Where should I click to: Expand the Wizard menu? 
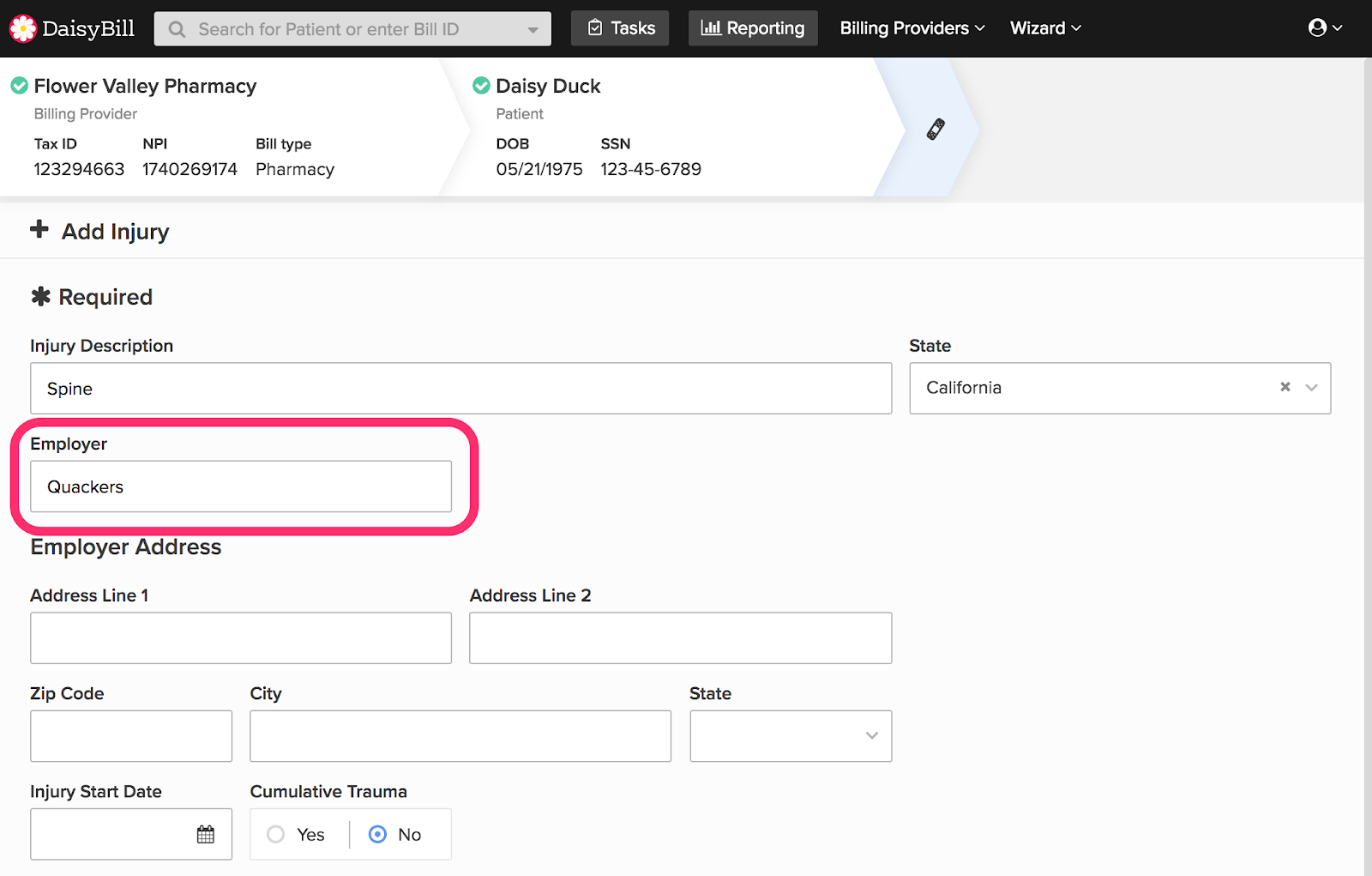tap(1045, 28)
